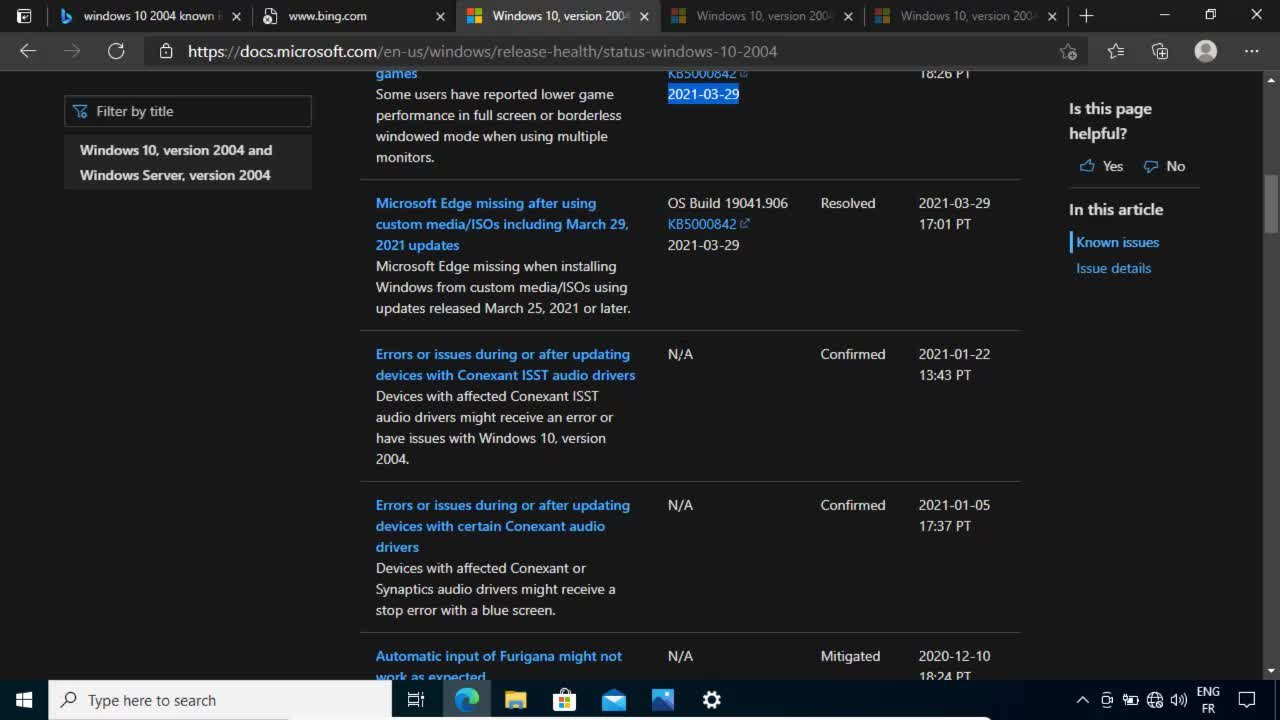This screenshot has height=720, width=1280.
Task: Switch to the windows 10 2004 known issues tab
Action: click(x=150, y=16)
